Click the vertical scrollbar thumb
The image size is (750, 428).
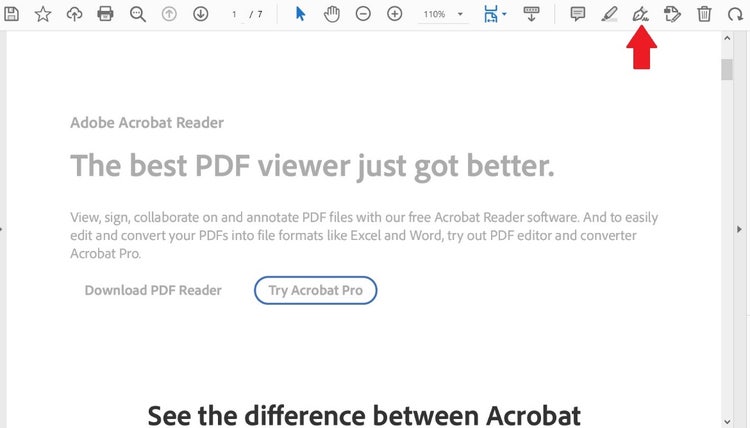tap(728, 70)
